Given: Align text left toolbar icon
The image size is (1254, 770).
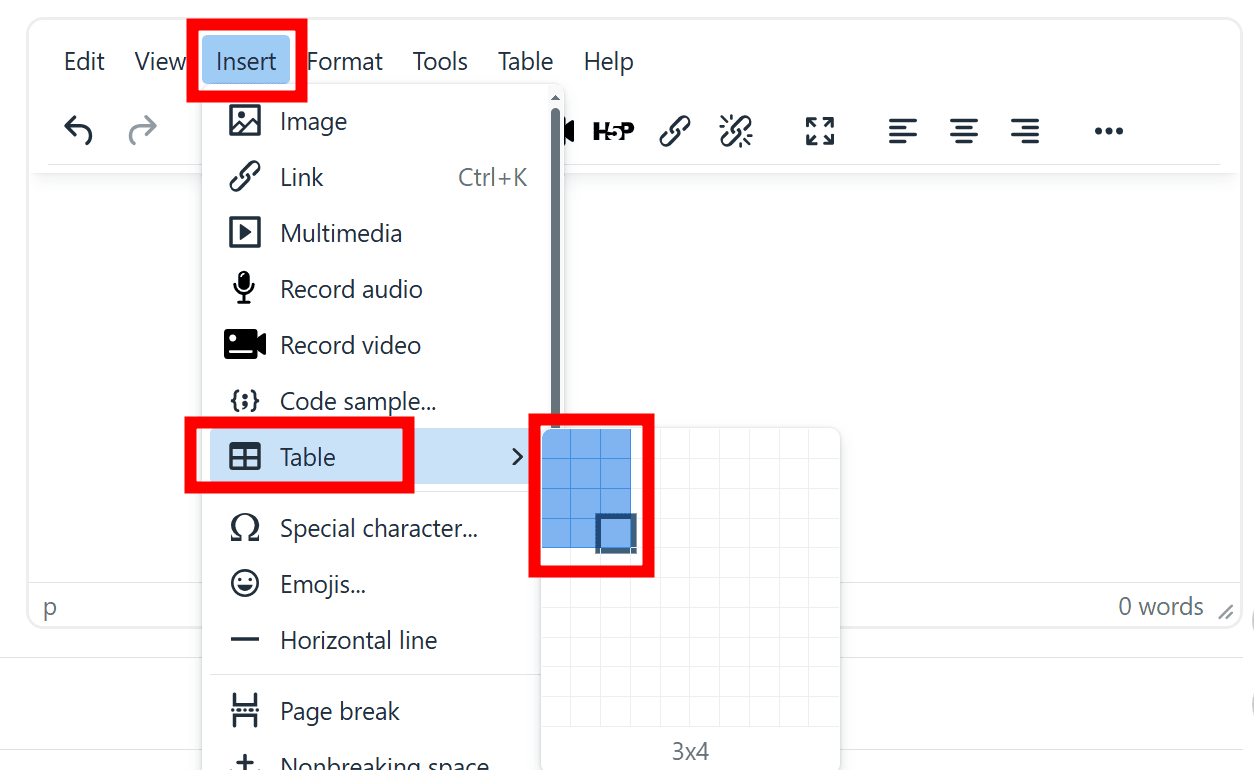Looking at the screenshot, I should [x=903, y=131].
